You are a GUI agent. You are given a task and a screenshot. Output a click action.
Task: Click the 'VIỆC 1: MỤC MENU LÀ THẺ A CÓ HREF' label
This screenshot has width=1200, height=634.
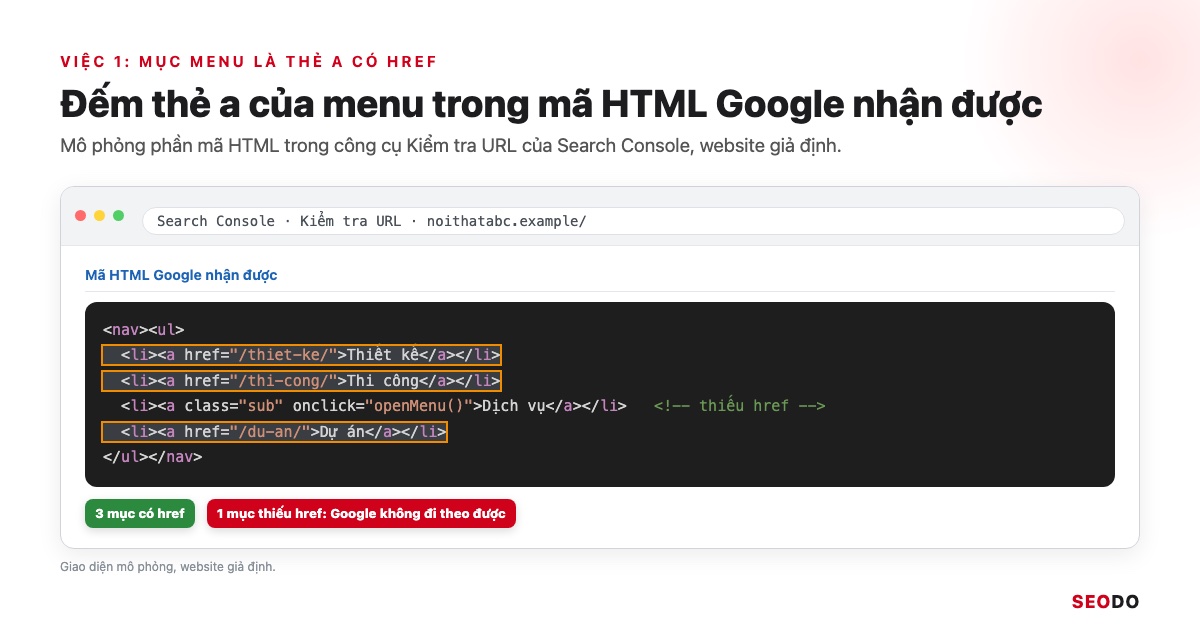[249, 62]
